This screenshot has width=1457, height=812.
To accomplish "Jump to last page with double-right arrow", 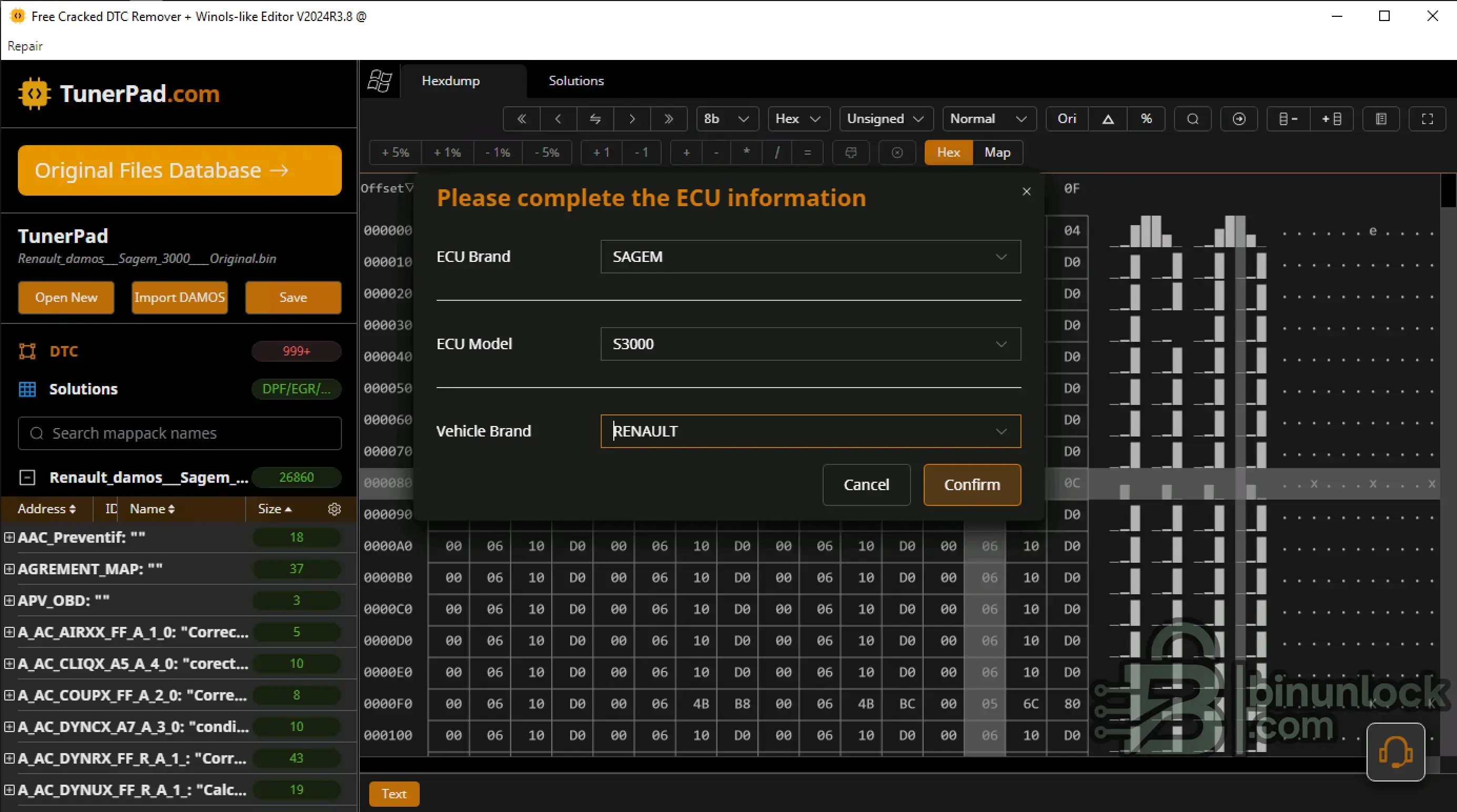I will 669,119.
